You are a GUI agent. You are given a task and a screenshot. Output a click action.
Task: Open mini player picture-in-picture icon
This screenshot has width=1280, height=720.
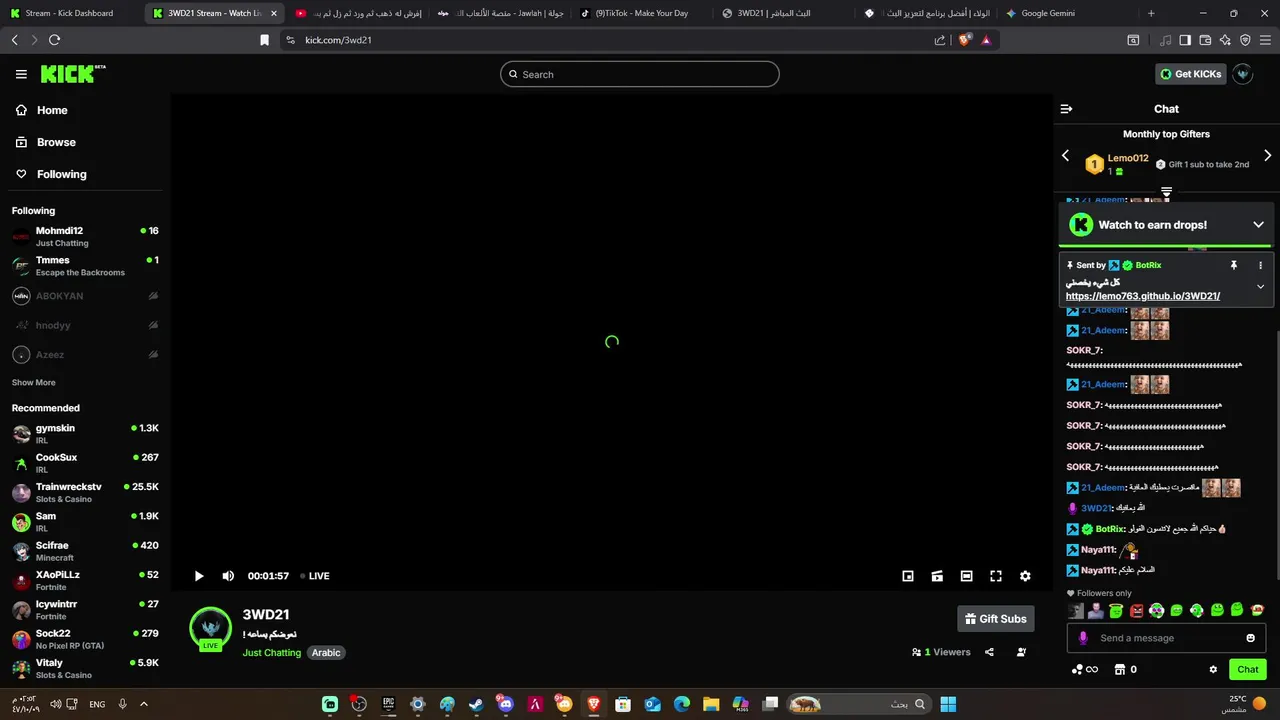pos(908,576)
